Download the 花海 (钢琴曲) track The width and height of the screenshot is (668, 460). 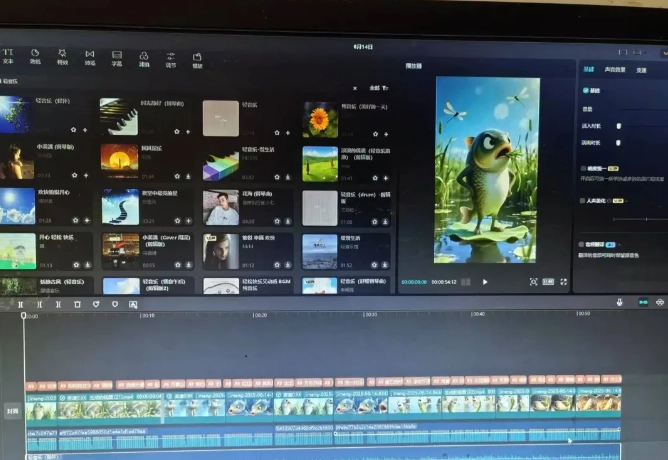pyautogui.click(x=288, y=221)
